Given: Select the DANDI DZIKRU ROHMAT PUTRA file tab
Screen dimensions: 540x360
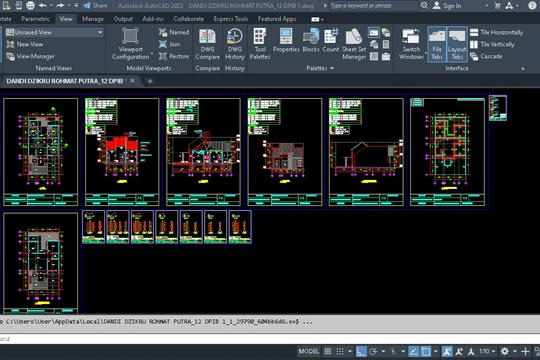Looking at the screenshot, I should click(65, 81).
